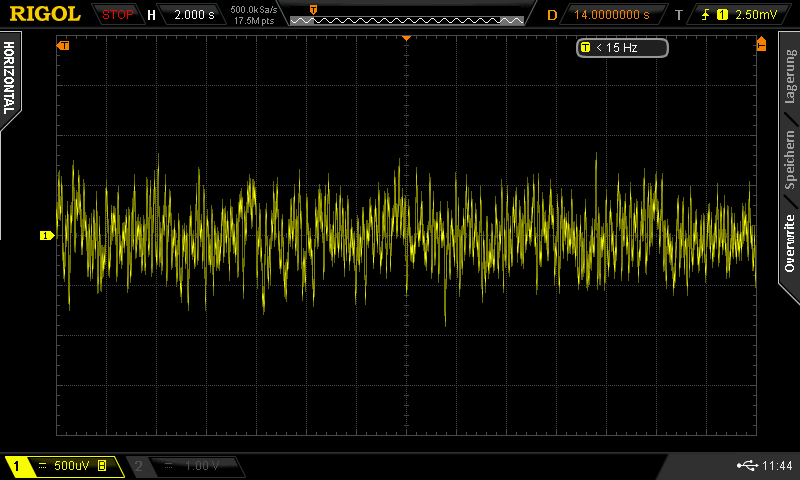The height and width of the screenshot is (480, 800).
Task: Click the H horizontal label in top bar
Action: 151,15
